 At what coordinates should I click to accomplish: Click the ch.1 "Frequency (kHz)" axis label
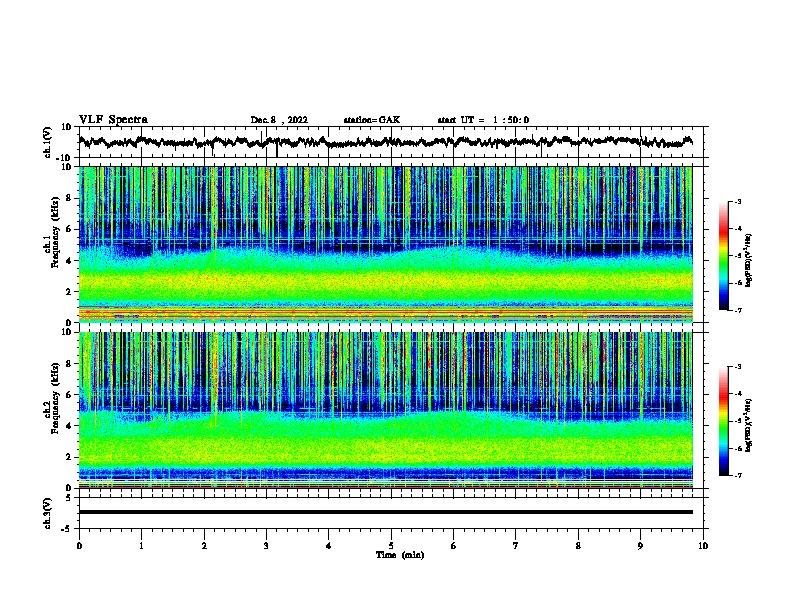(x=55, y=232)
